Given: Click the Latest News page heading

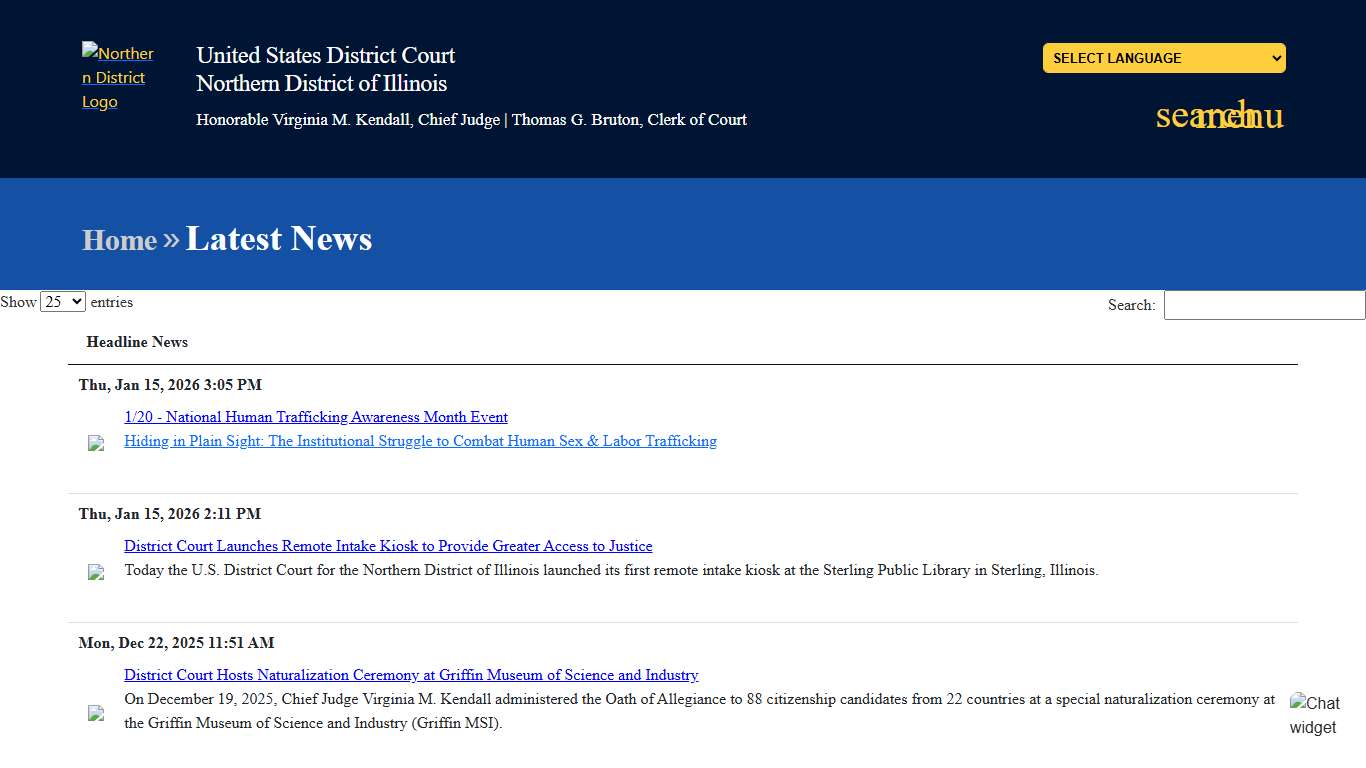Looking at the screenshot, I should point(279,238).
